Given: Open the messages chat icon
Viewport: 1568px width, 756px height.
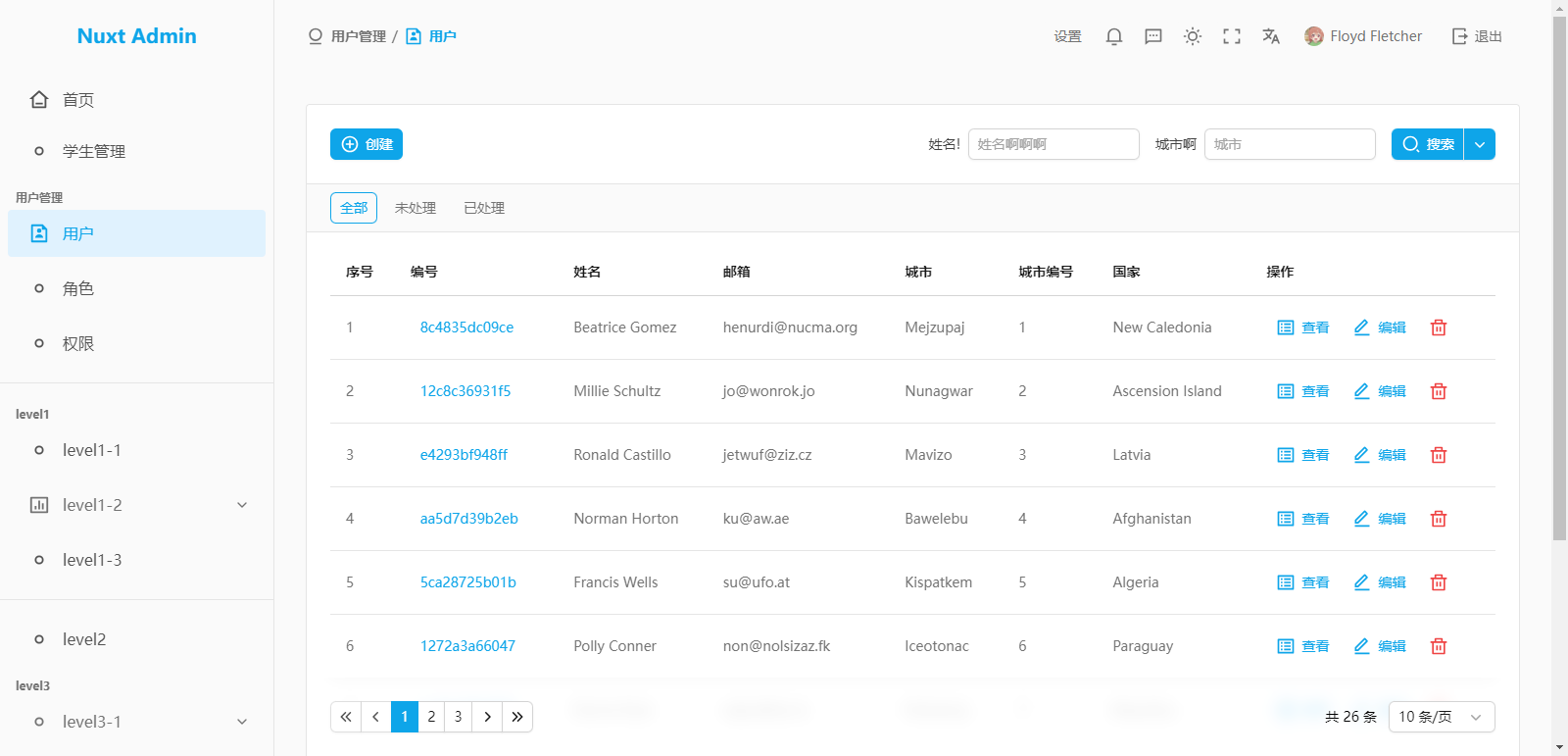Looking at the screenshot, I should (1153, 36).
